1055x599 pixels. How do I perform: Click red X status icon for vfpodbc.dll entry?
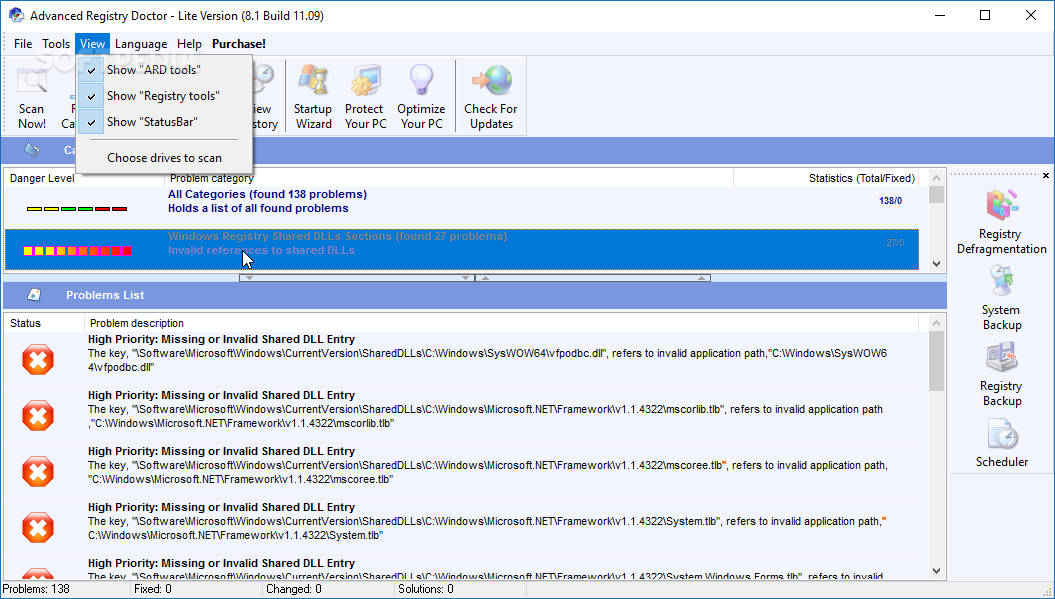(38, 359)
